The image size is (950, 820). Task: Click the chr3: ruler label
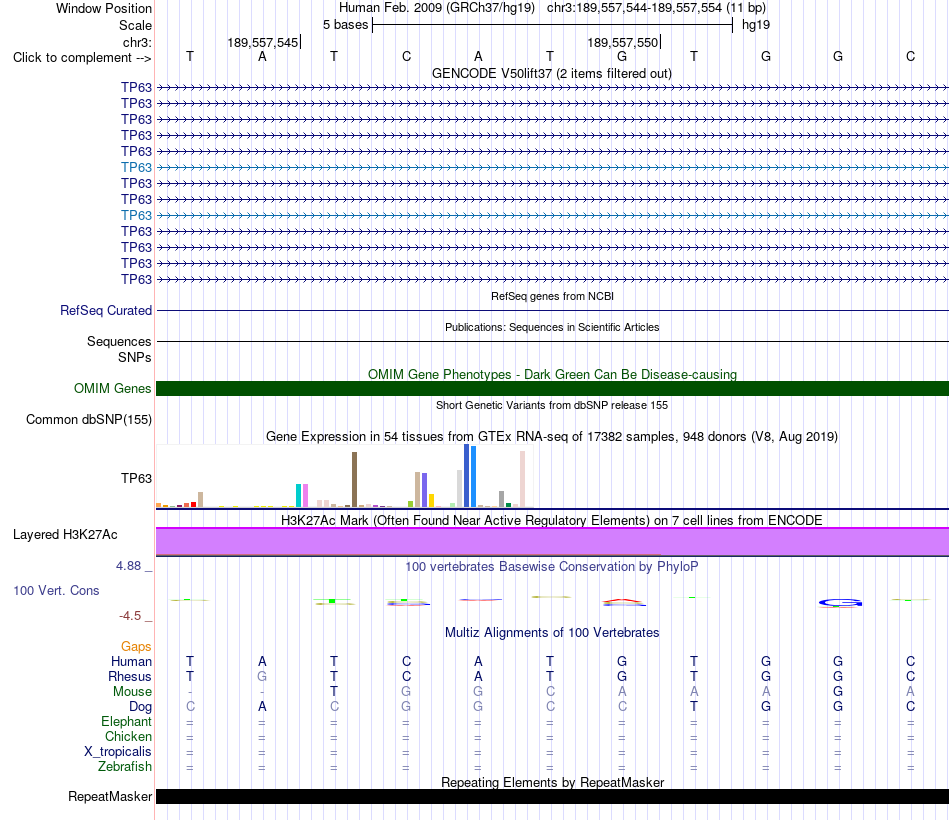point(137,42)
